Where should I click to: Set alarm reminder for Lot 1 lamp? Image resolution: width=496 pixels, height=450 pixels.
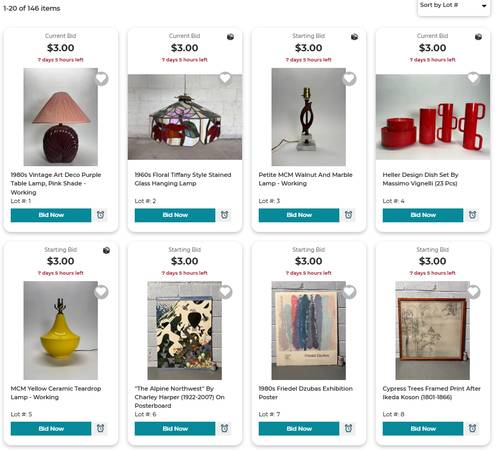(x=100, y=215)
